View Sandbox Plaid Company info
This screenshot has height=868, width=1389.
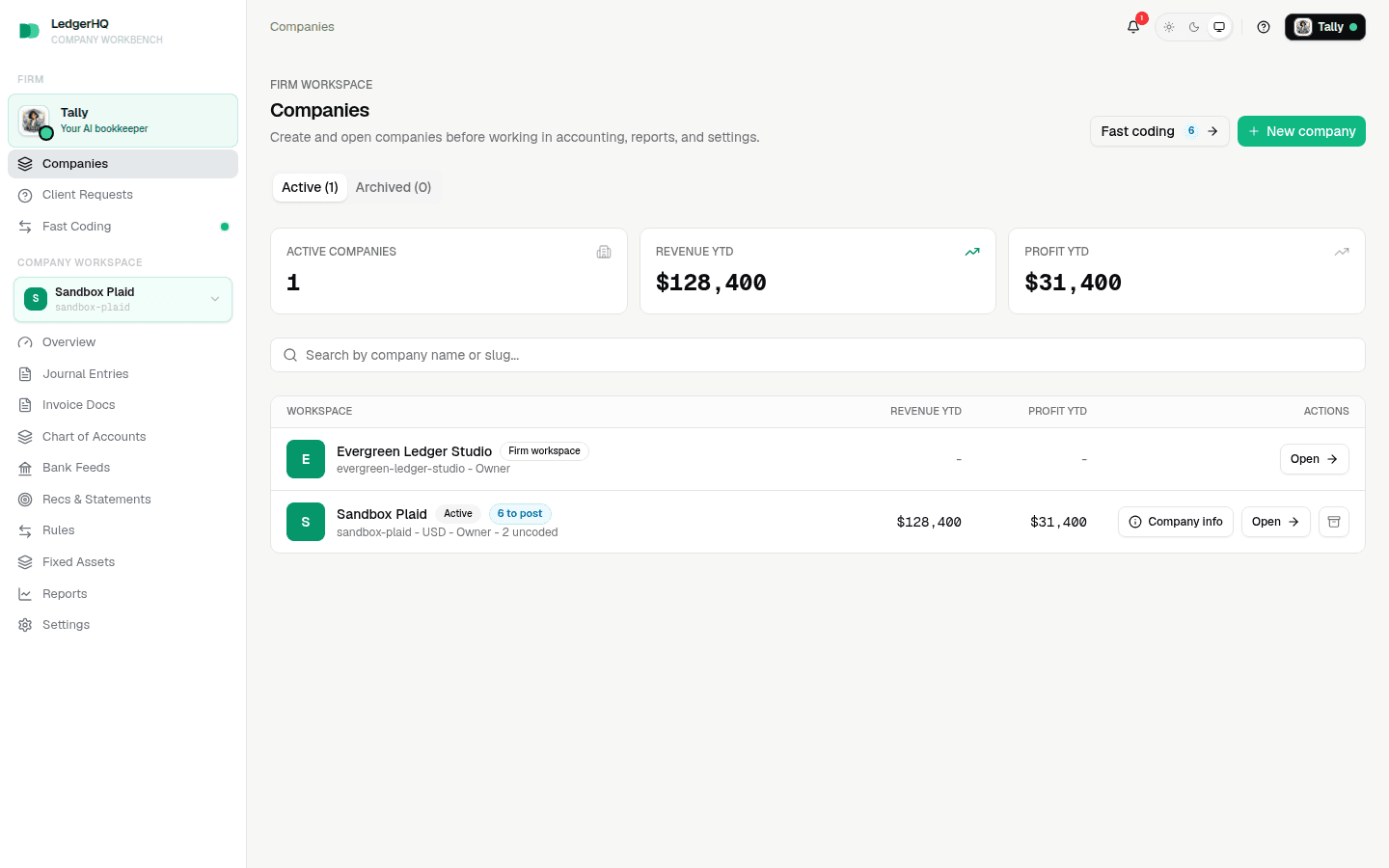coord(1175,522)
